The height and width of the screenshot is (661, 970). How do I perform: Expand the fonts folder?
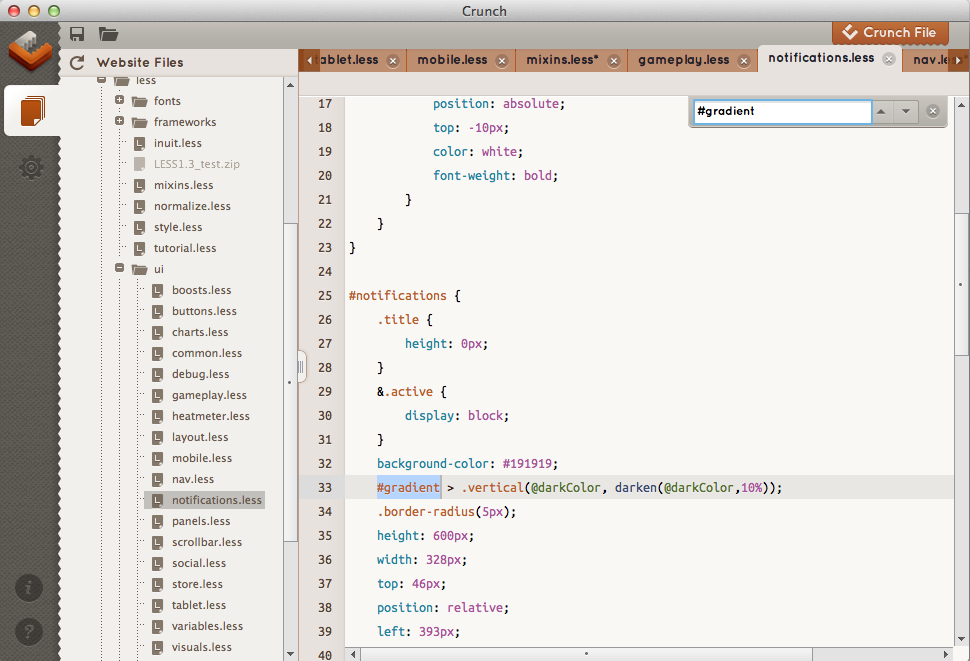click(x=121, y=100)
